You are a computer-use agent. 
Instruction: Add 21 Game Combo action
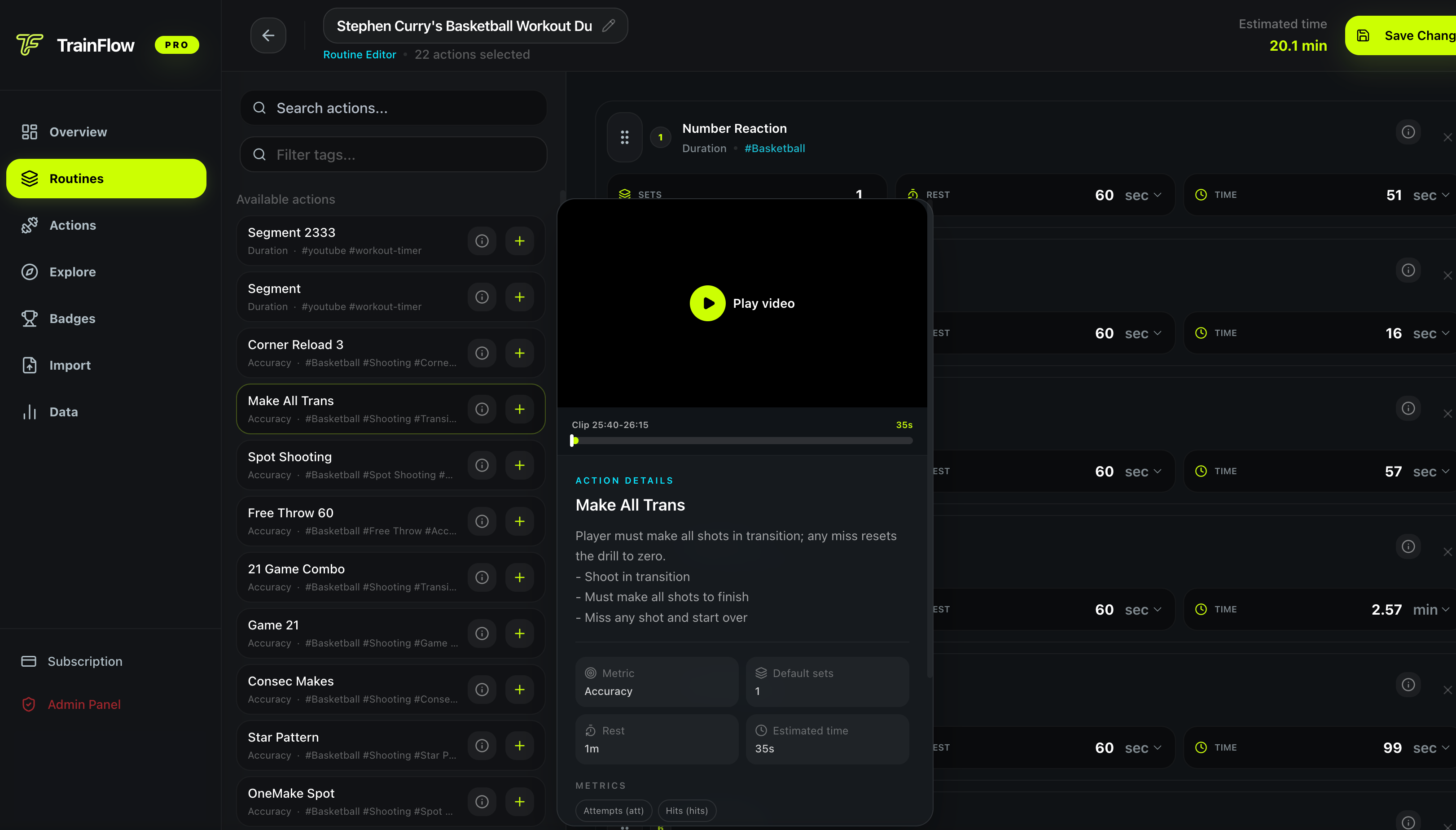(520, 577)
